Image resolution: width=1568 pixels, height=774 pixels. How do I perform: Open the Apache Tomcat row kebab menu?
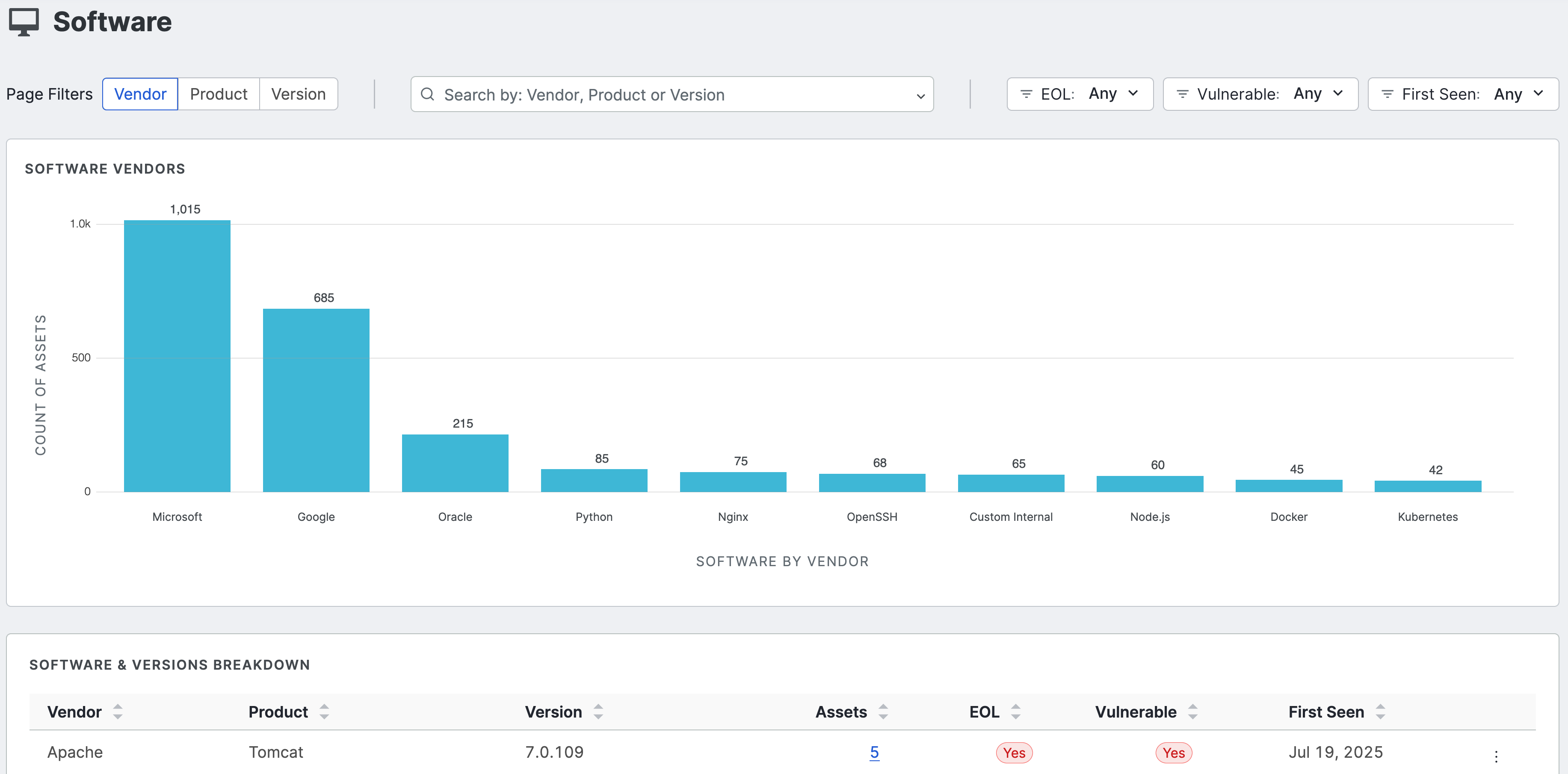point(1496,756)
